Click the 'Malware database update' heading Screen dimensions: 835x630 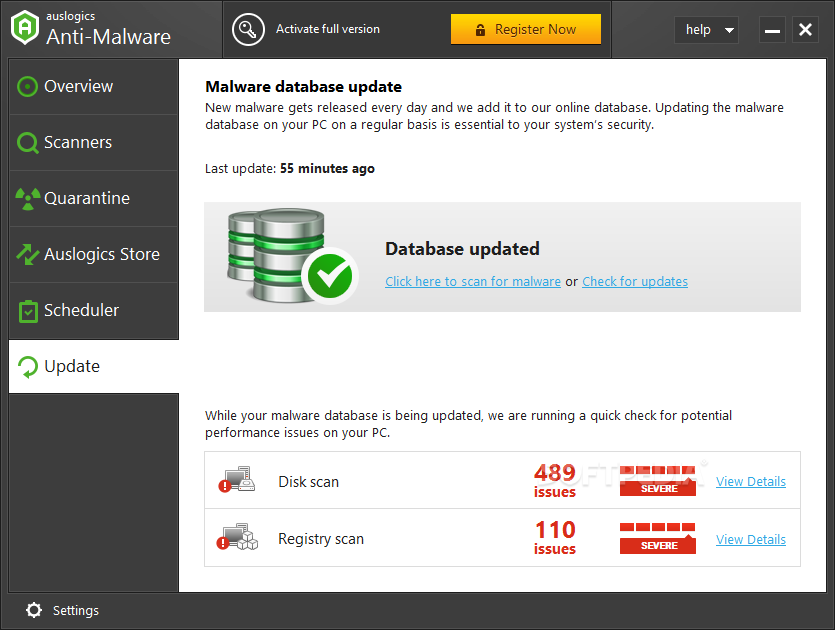point(304,87)
